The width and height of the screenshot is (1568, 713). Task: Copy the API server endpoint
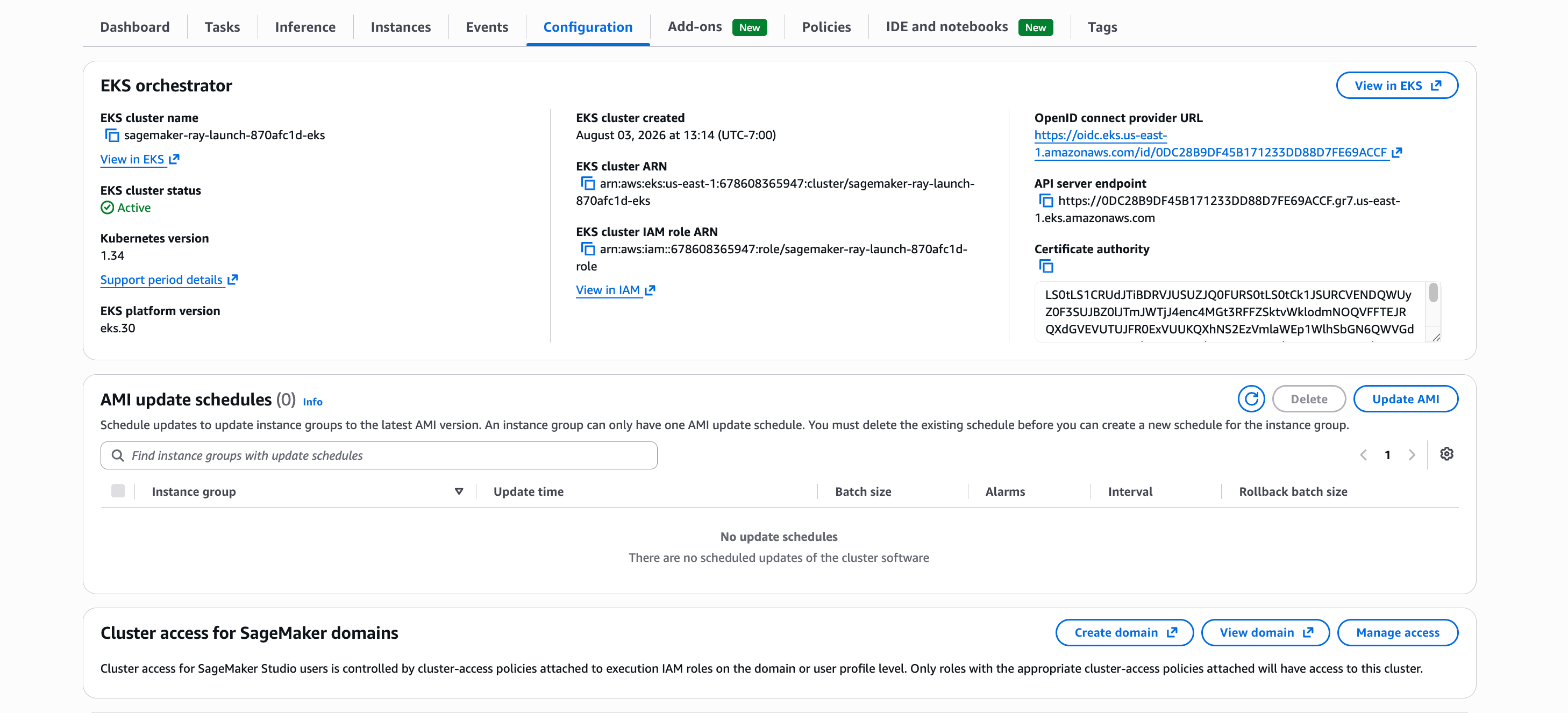1046,201
